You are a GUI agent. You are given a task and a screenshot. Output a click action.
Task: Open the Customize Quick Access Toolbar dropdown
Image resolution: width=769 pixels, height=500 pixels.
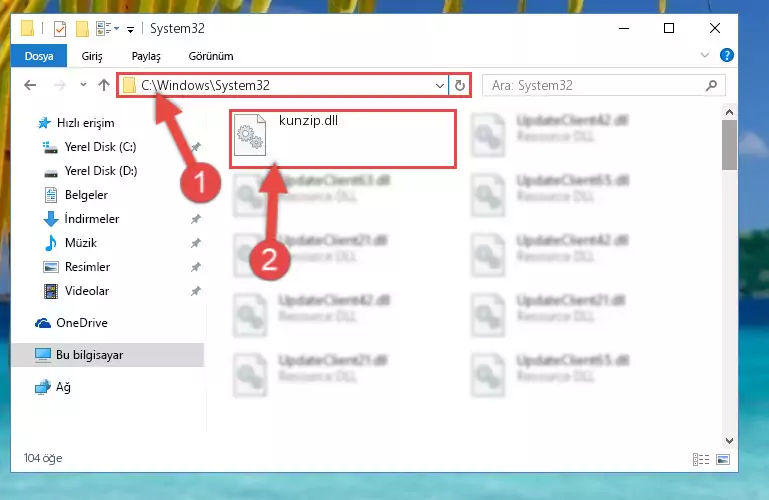click(x=130, y=29)
